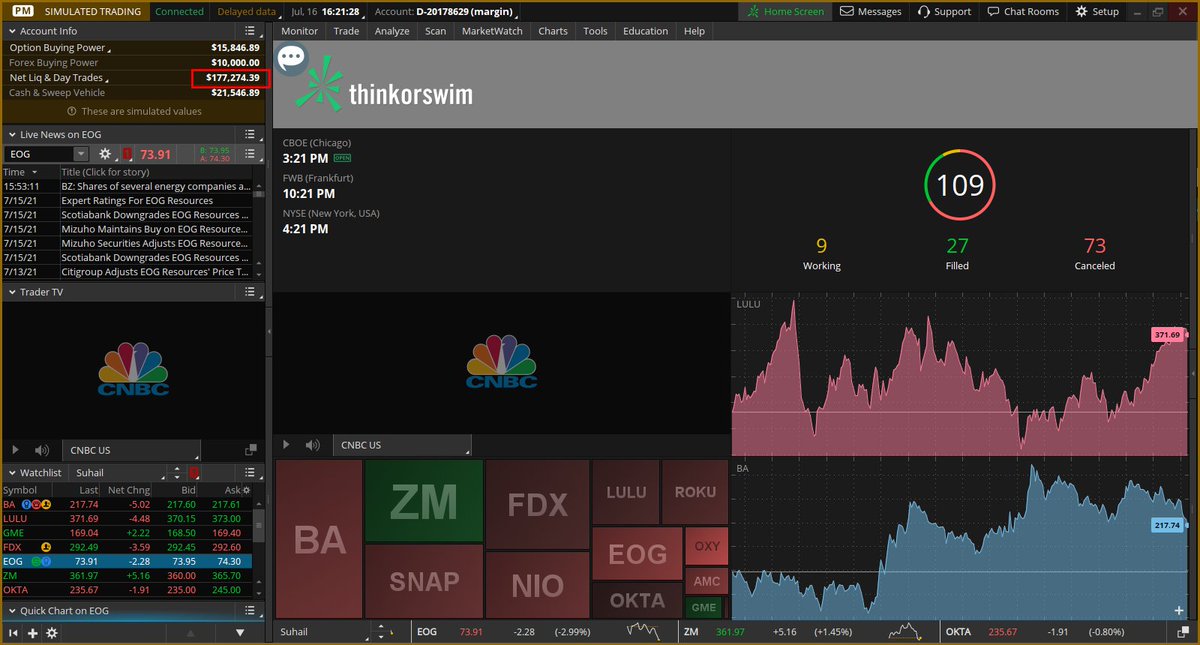1200x645 pixels.
Task: Collapse the Quick Chart on EOG section
Action: click(x=11, y=610)
